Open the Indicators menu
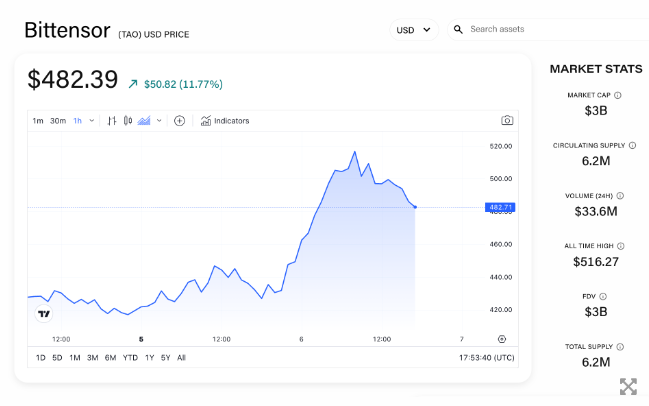This screenshot has height=406, width=649. tap(225, 121)
